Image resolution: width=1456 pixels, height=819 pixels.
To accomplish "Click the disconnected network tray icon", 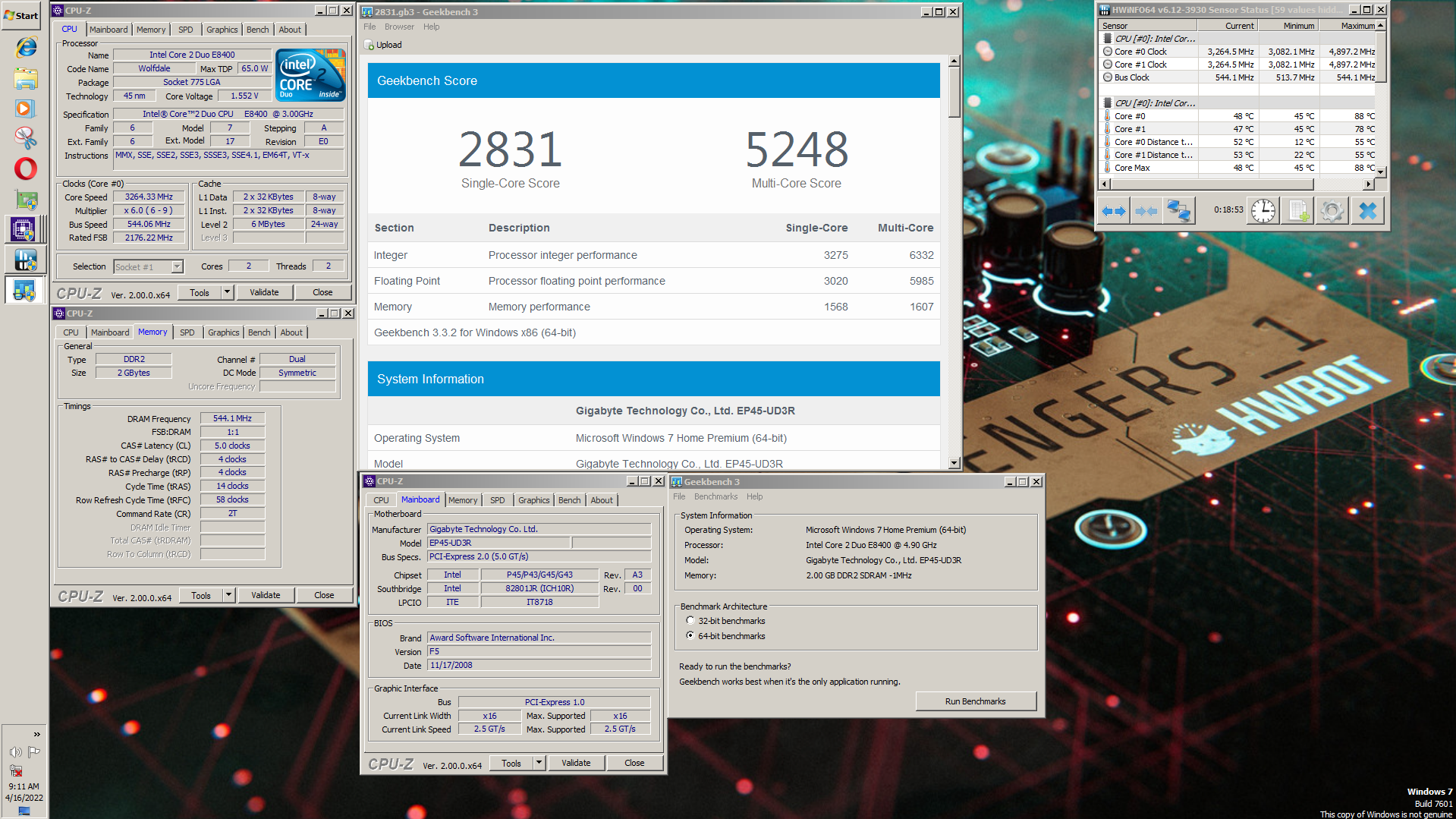I will pos(15,770).
